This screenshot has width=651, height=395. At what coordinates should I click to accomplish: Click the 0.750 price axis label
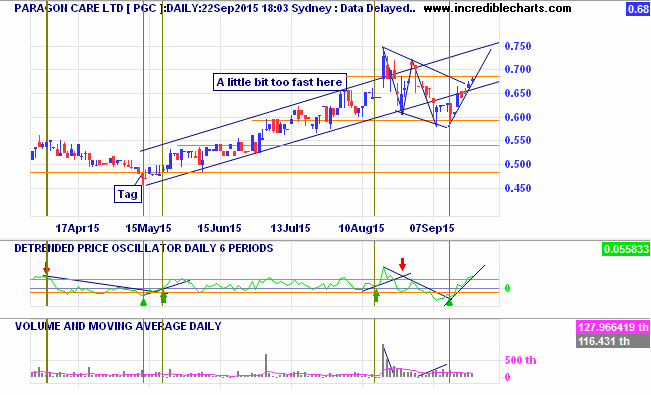click(518, 46)
